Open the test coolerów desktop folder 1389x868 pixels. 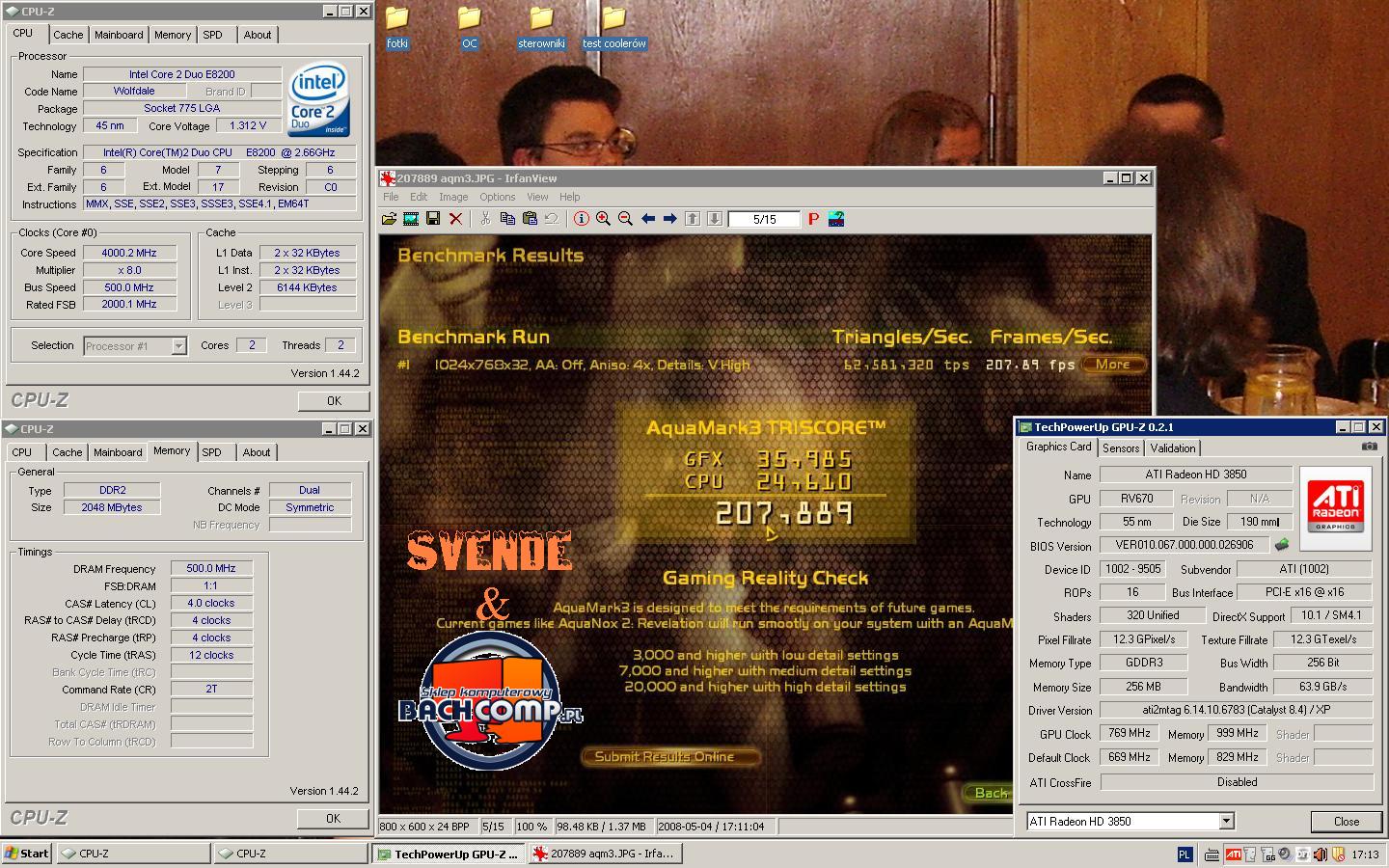[614, 28]
